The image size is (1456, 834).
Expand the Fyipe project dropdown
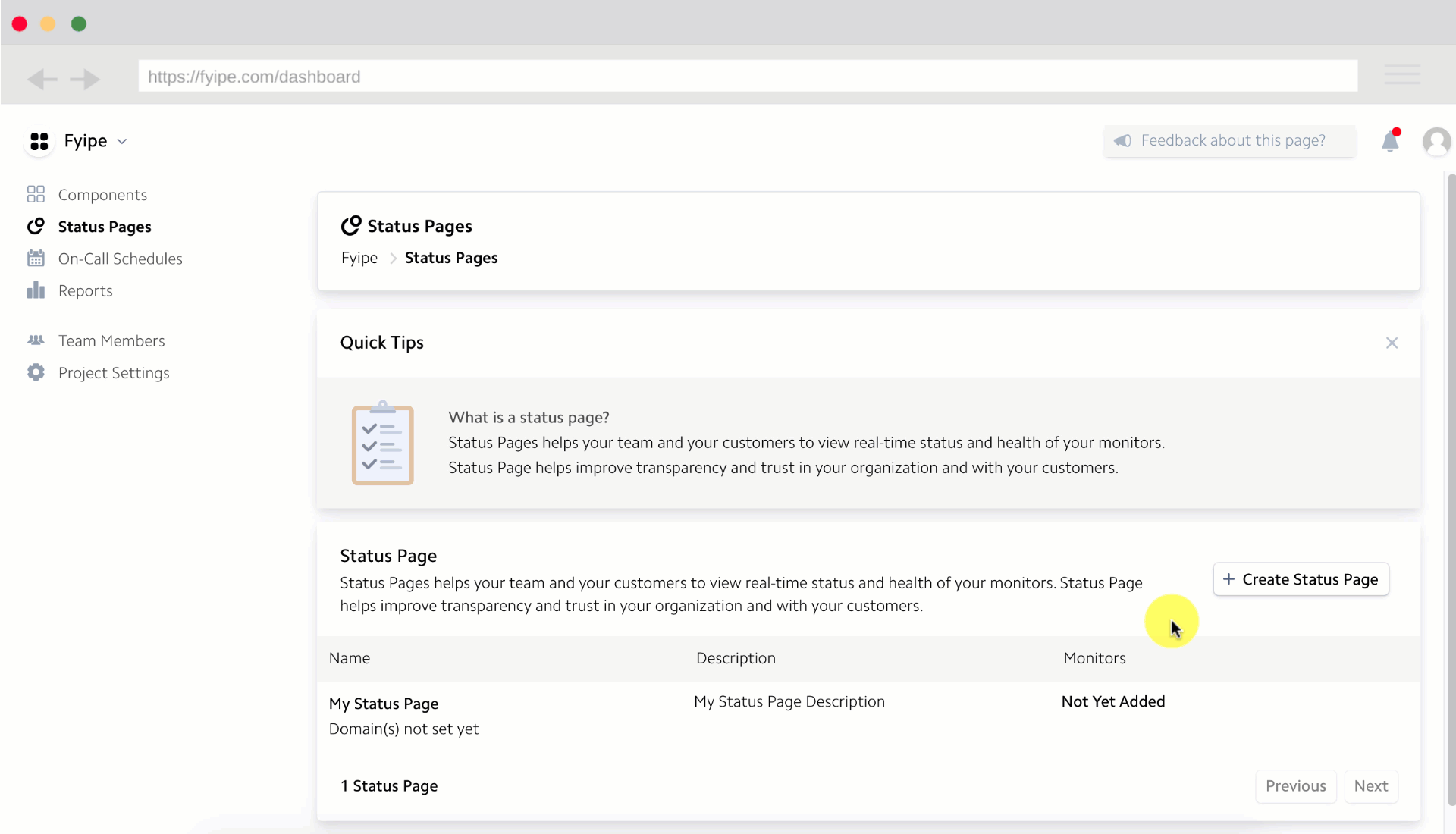click(122, 142)
